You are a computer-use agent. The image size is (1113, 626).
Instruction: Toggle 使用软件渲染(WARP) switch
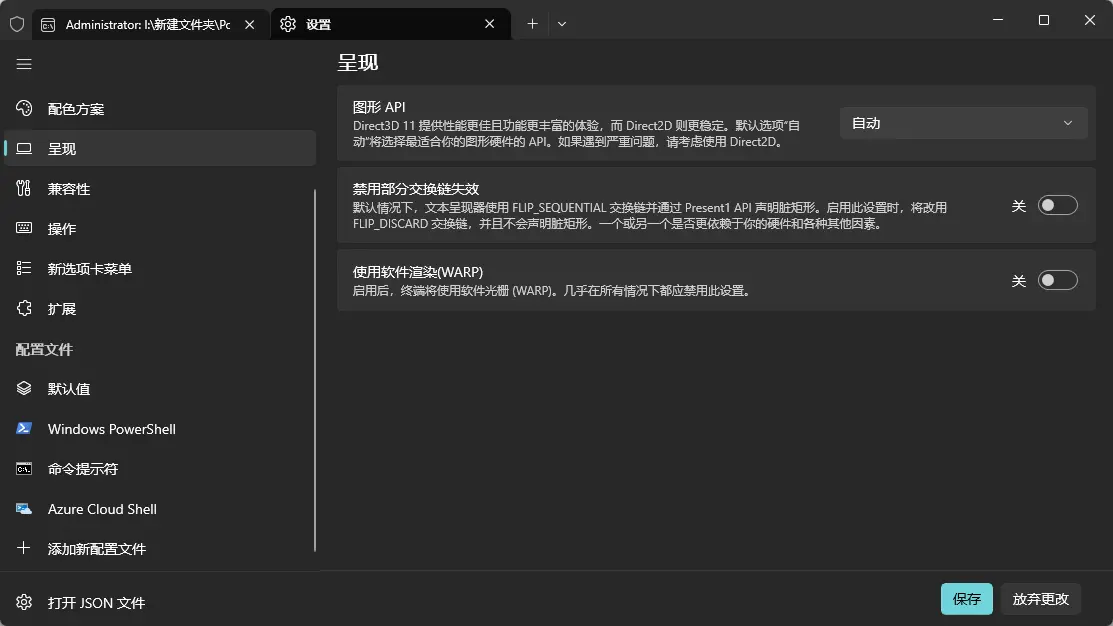1058,280
